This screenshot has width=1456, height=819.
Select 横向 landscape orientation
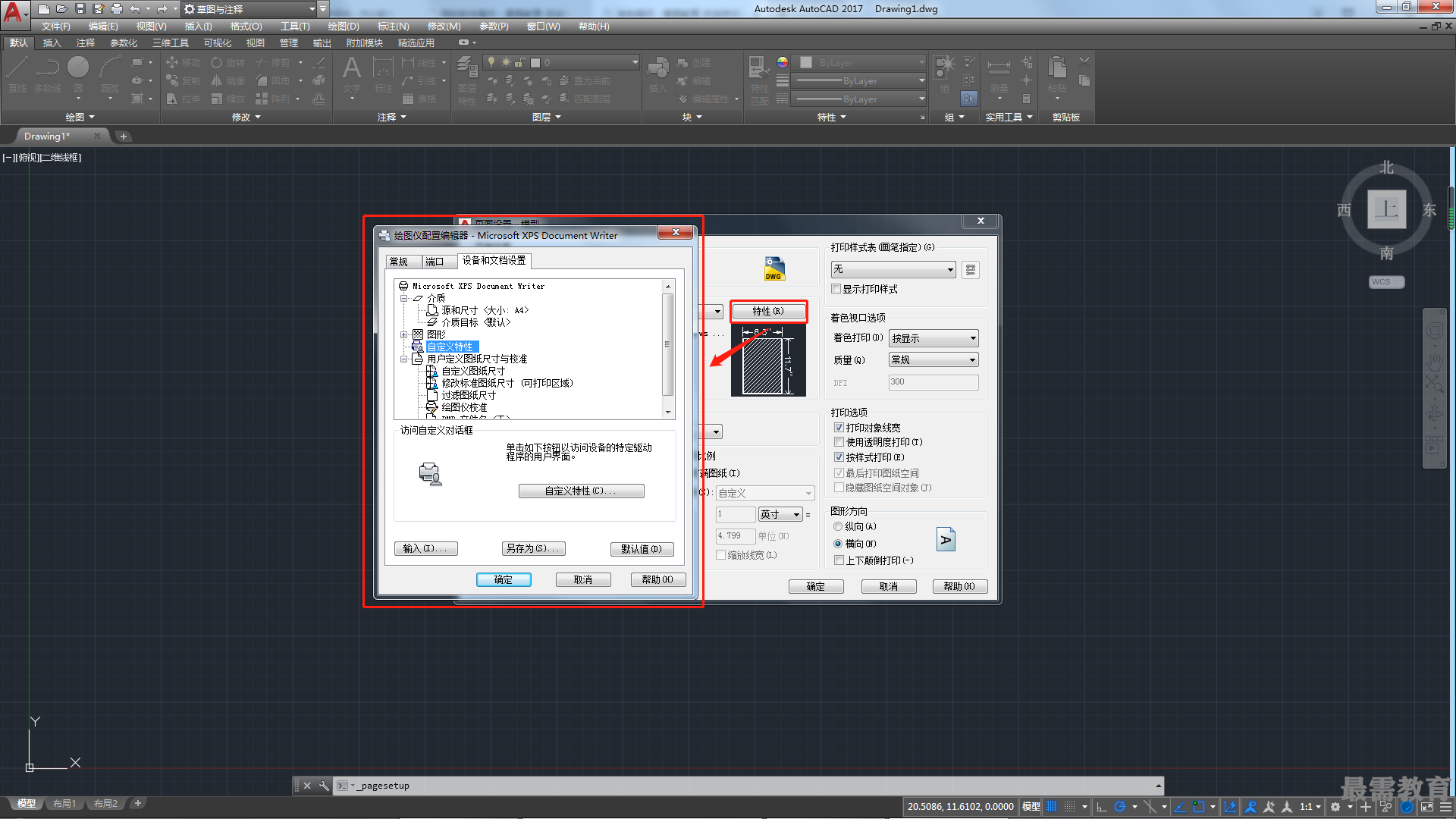pyautogui.click(x=838, y=544)
